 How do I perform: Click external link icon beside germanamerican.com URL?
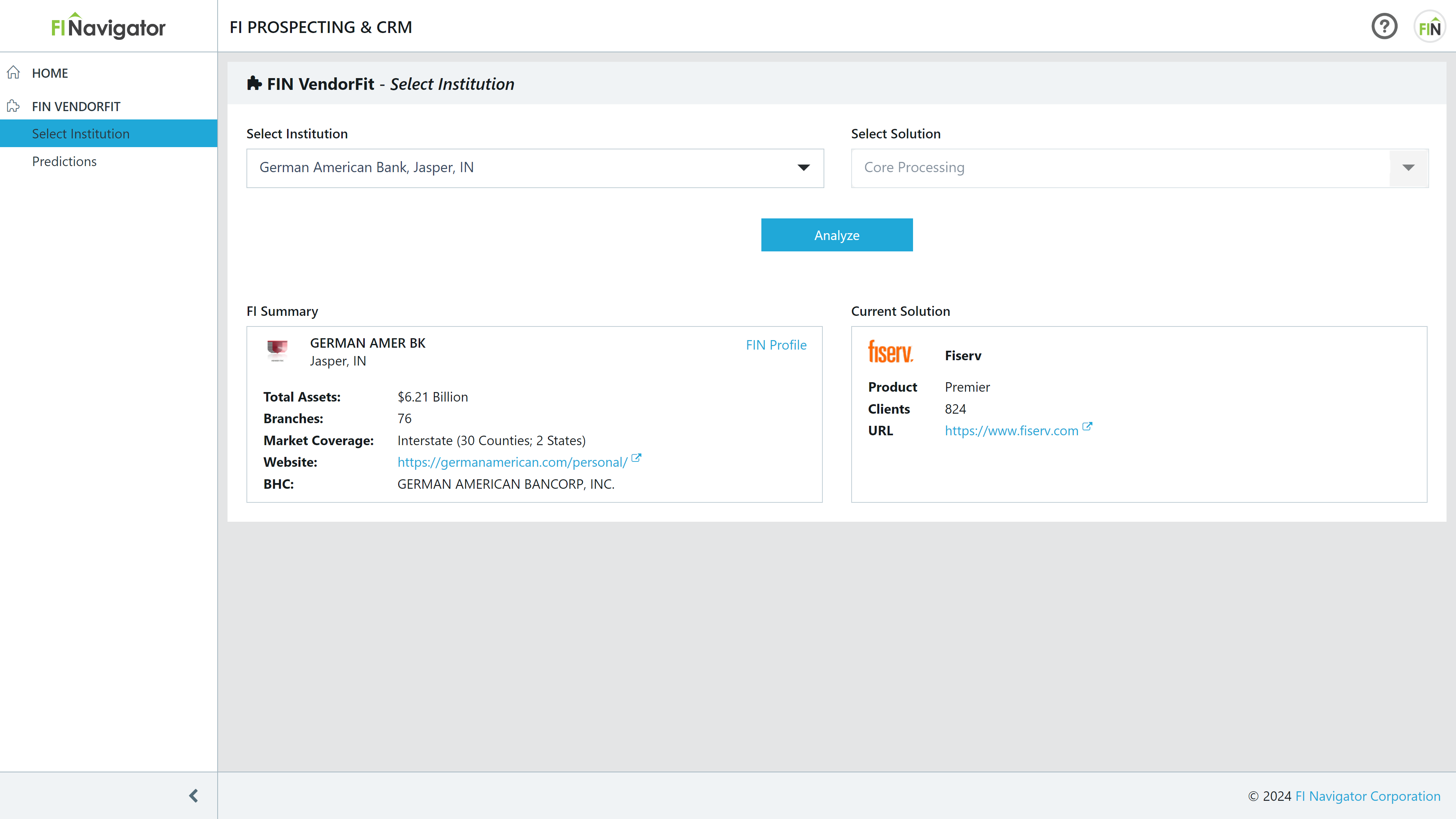[637, 458]
